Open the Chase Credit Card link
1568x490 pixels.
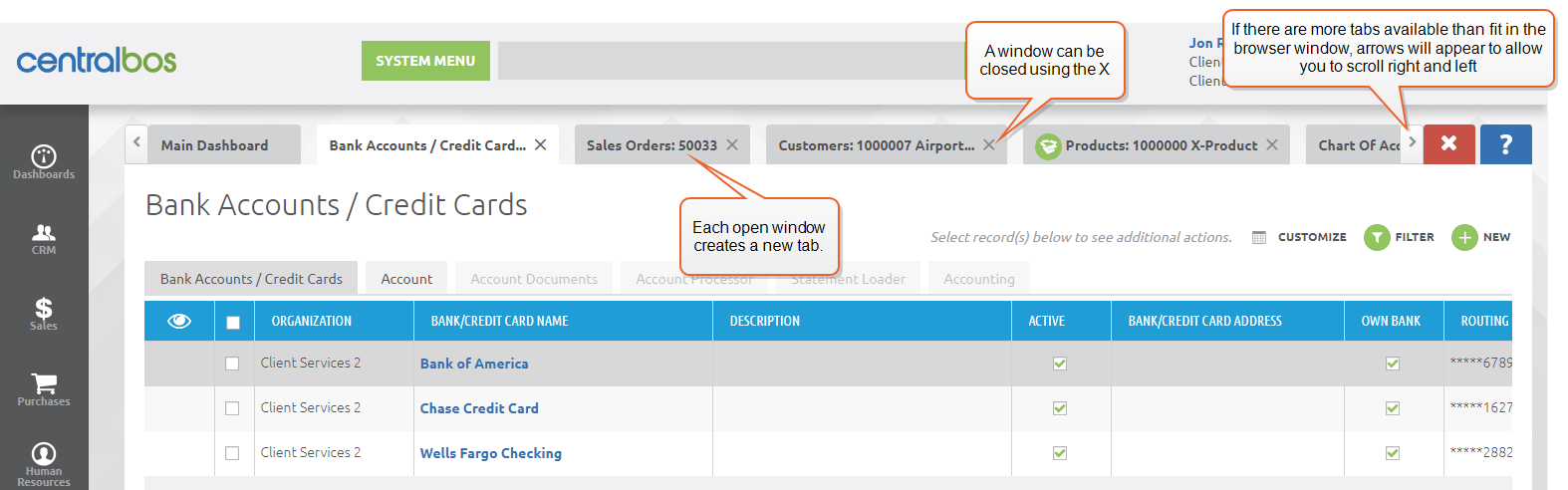tap(479, 408)
